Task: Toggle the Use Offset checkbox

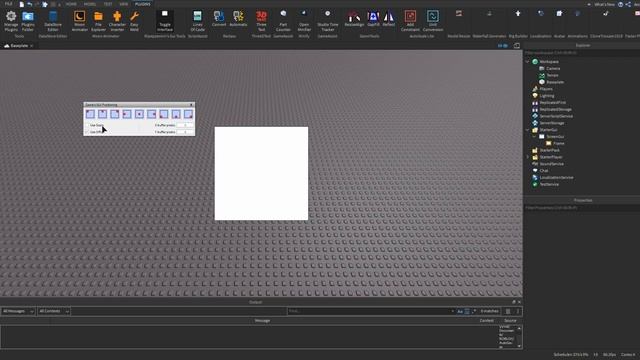Action: [87, 132]
